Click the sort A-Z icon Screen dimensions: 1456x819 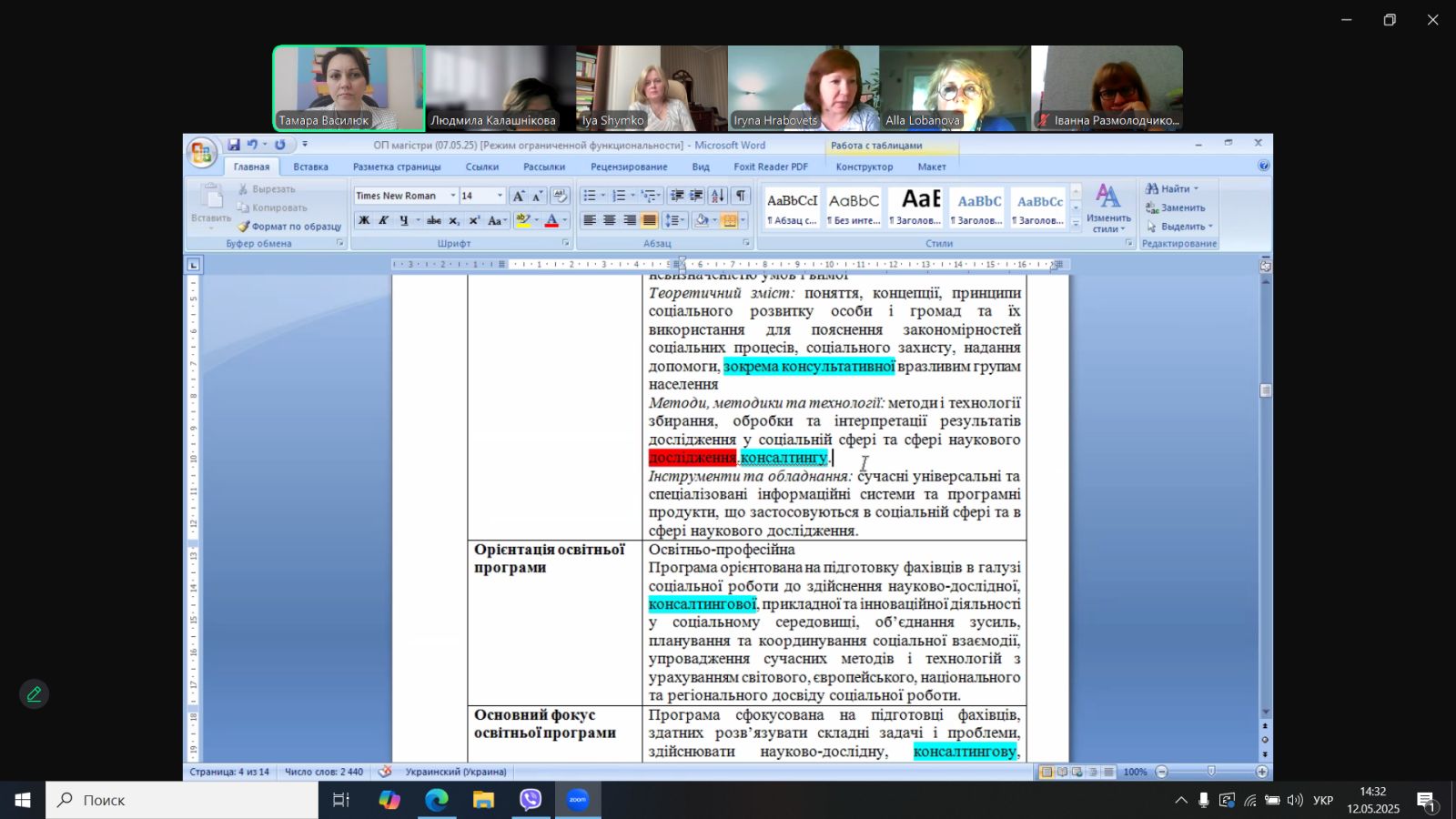[x=718, y=196]
